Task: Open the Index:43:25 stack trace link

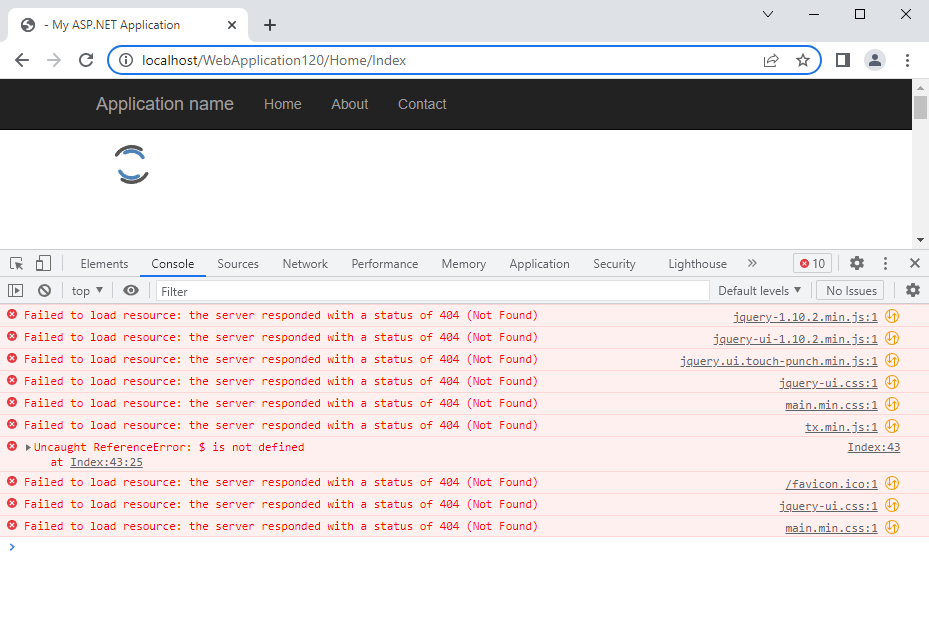Action: 106,462
